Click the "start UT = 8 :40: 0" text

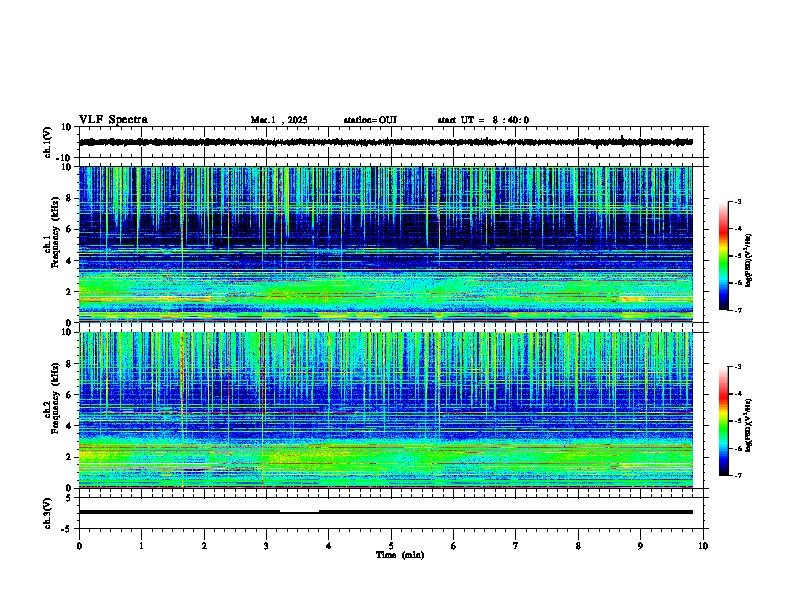(x=483, y=120)
